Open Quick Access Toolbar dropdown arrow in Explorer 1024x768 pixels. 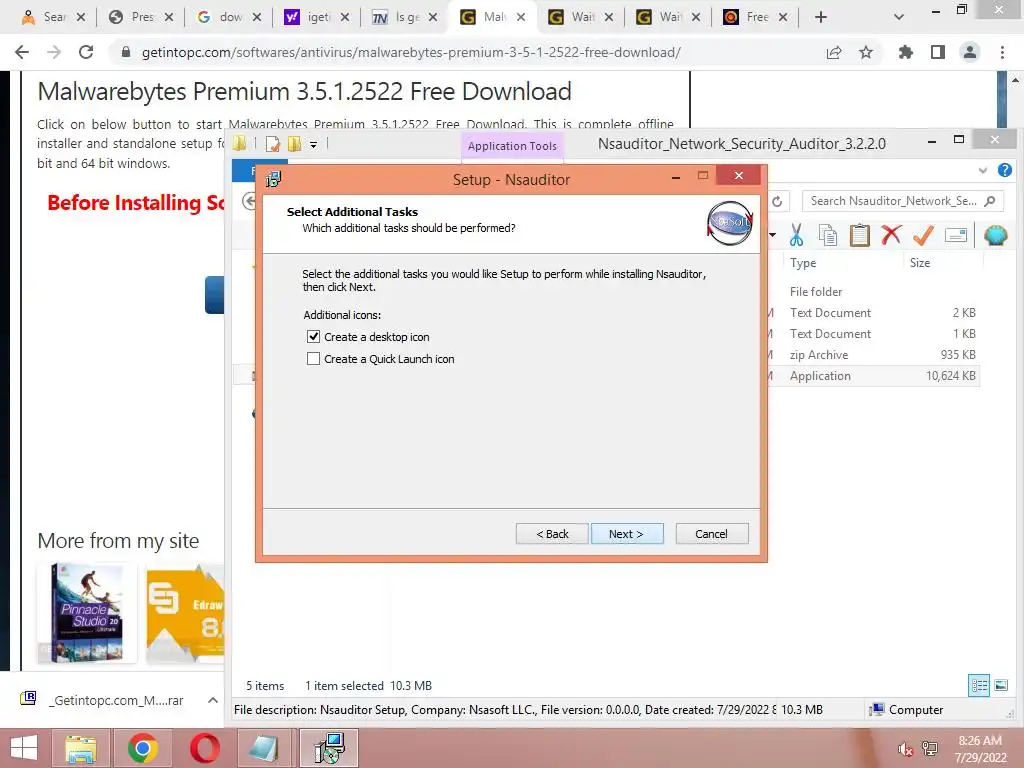(313, 144)
